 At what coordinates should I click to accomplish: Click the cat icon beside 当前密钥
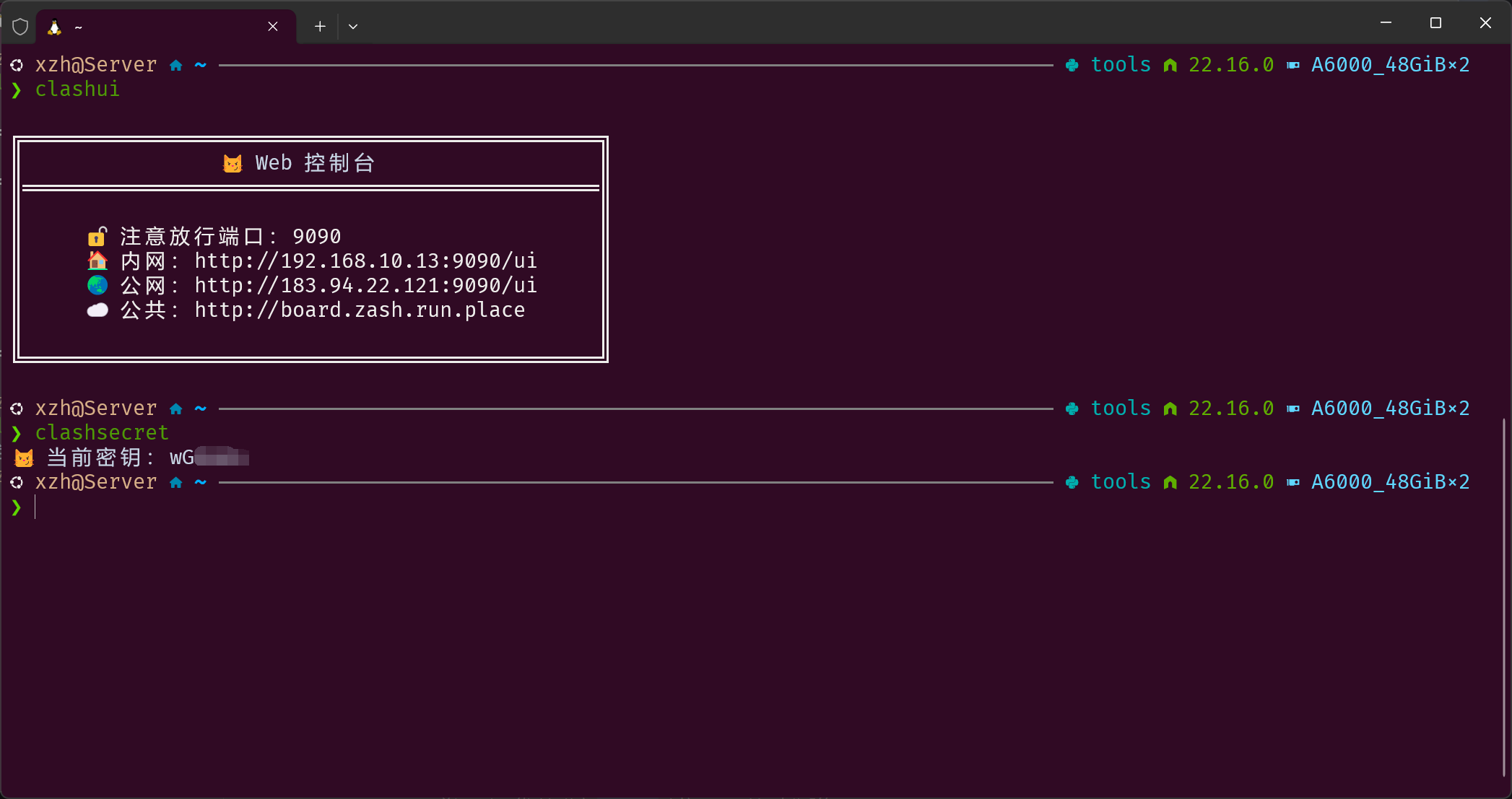[24, 458]
